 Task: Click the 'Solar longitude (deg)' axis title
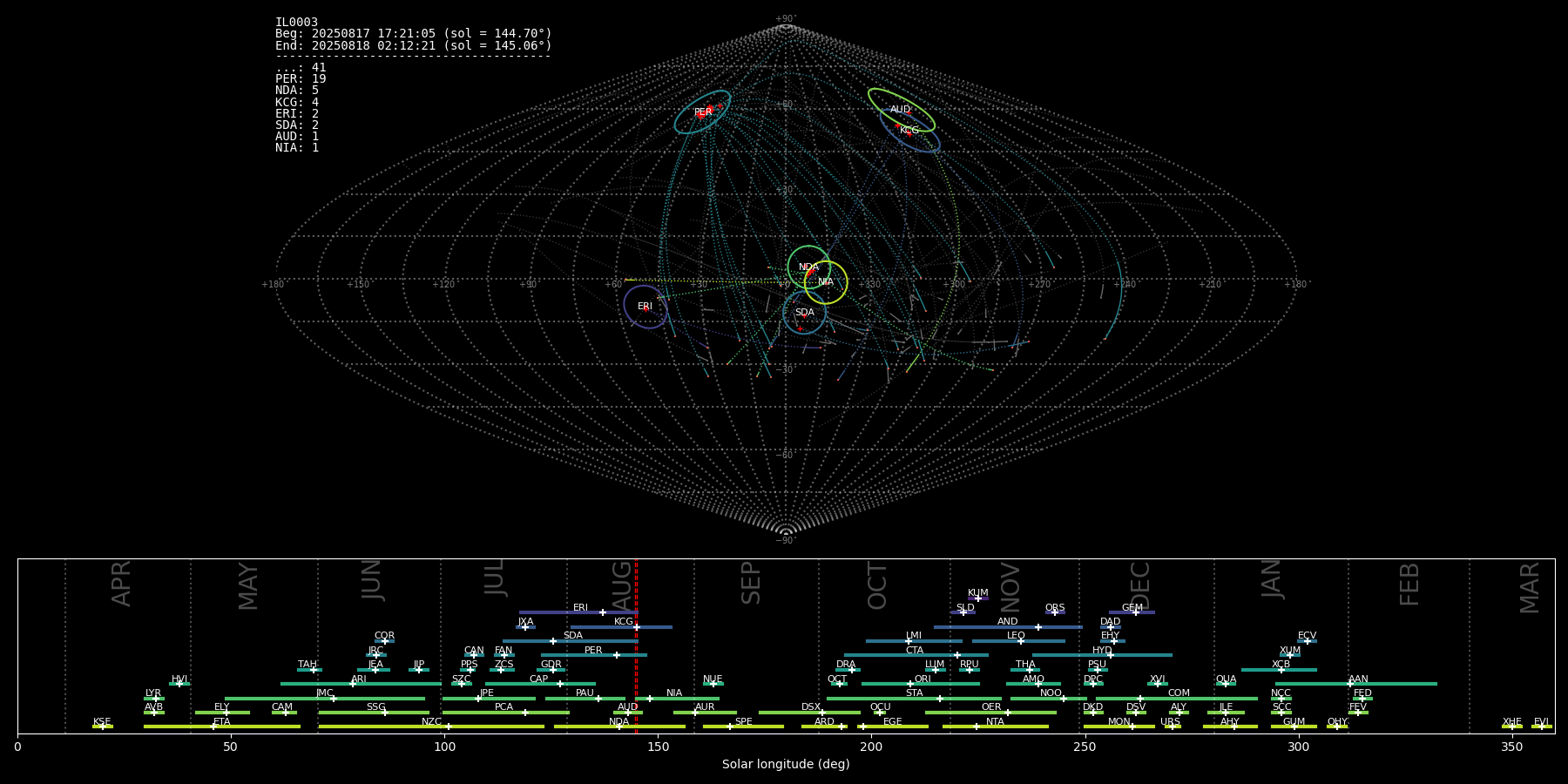pos(786,765)
